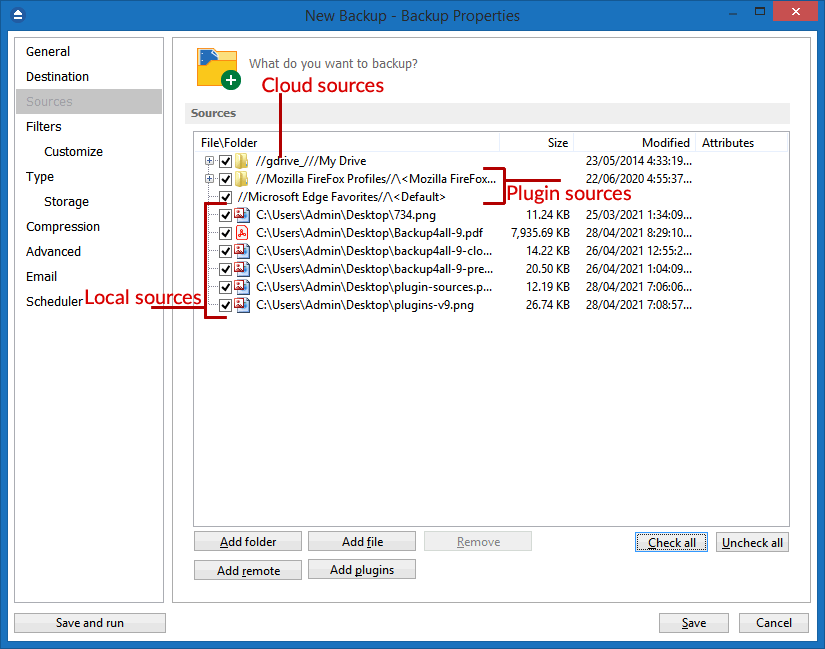Click the backup4all-9-pre... image file icon
Screen dimensions: 825x649
point(242,269)
